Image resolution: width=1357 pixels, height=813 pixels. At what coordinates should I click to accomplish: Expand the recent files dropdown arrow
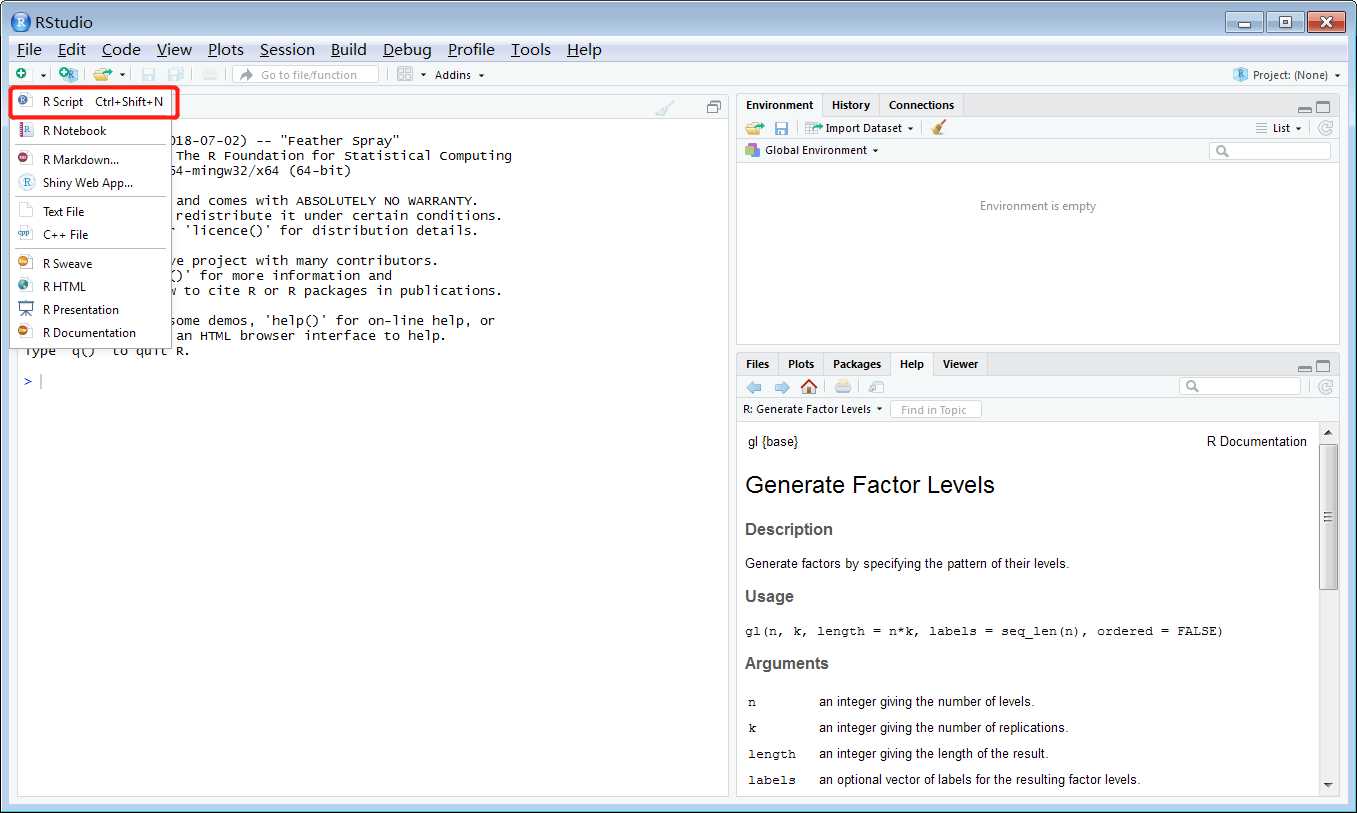pyautogui.click(x=123, y=75)
